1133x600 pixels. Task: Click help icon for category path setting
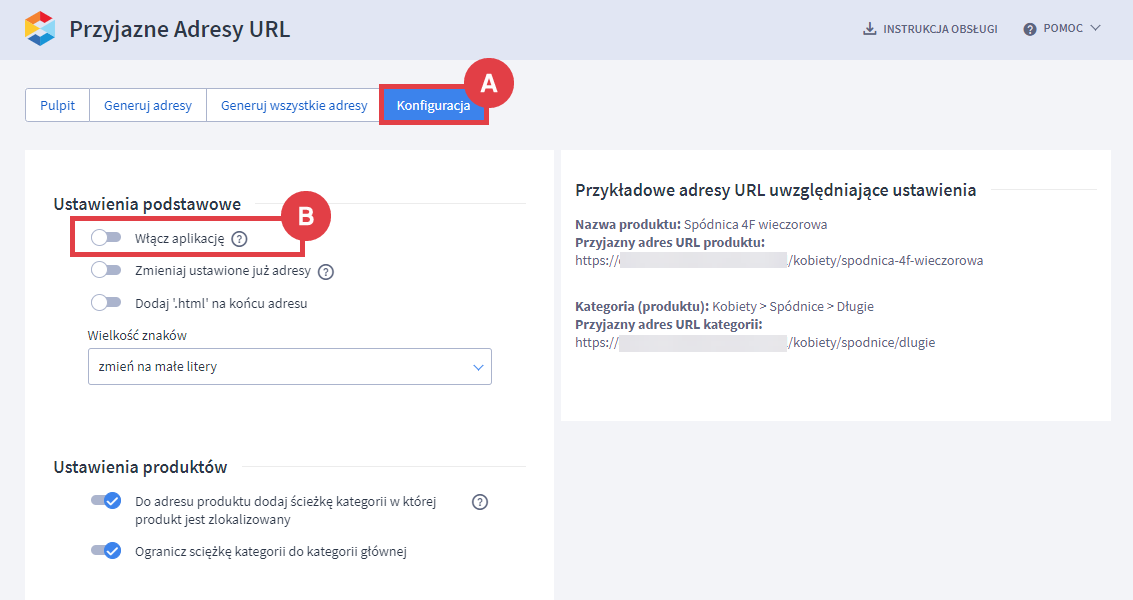pos(480,502)
